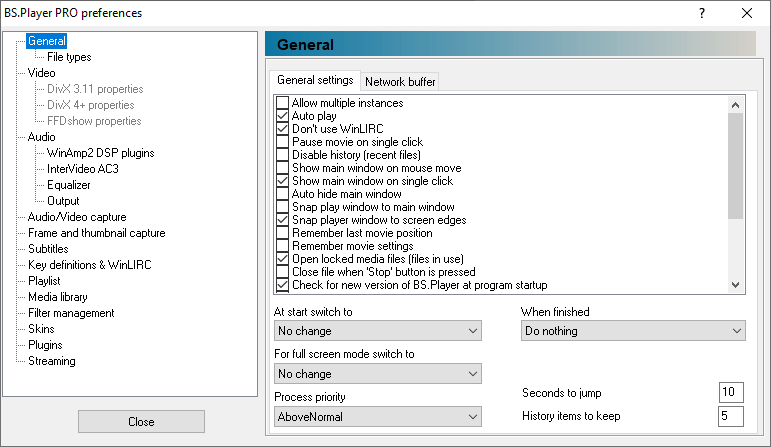This screenshot has width=771, height=447.
Task: Open the At start switch to dropdown
Action: 378,331
